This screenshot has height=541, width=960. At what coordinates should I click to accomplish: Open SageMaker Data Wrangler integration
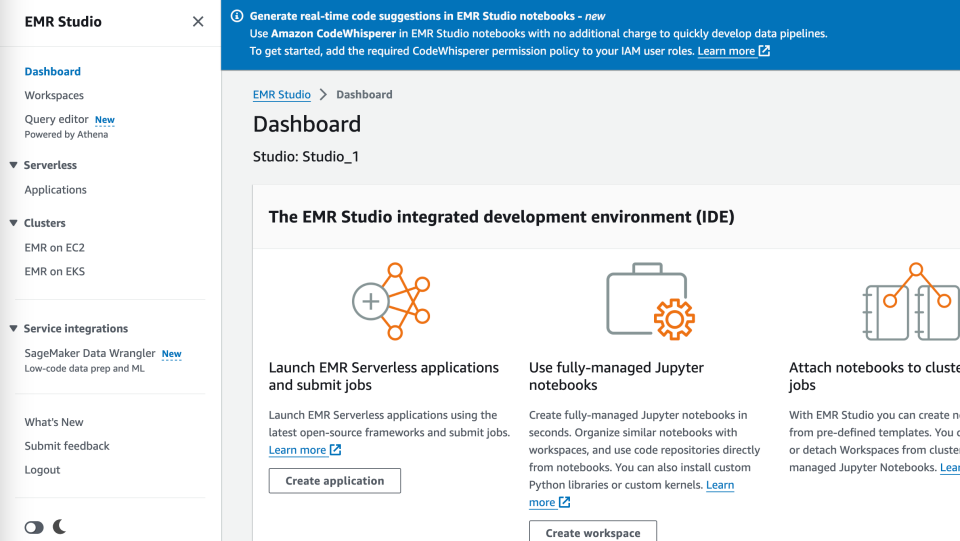[90, 353]
